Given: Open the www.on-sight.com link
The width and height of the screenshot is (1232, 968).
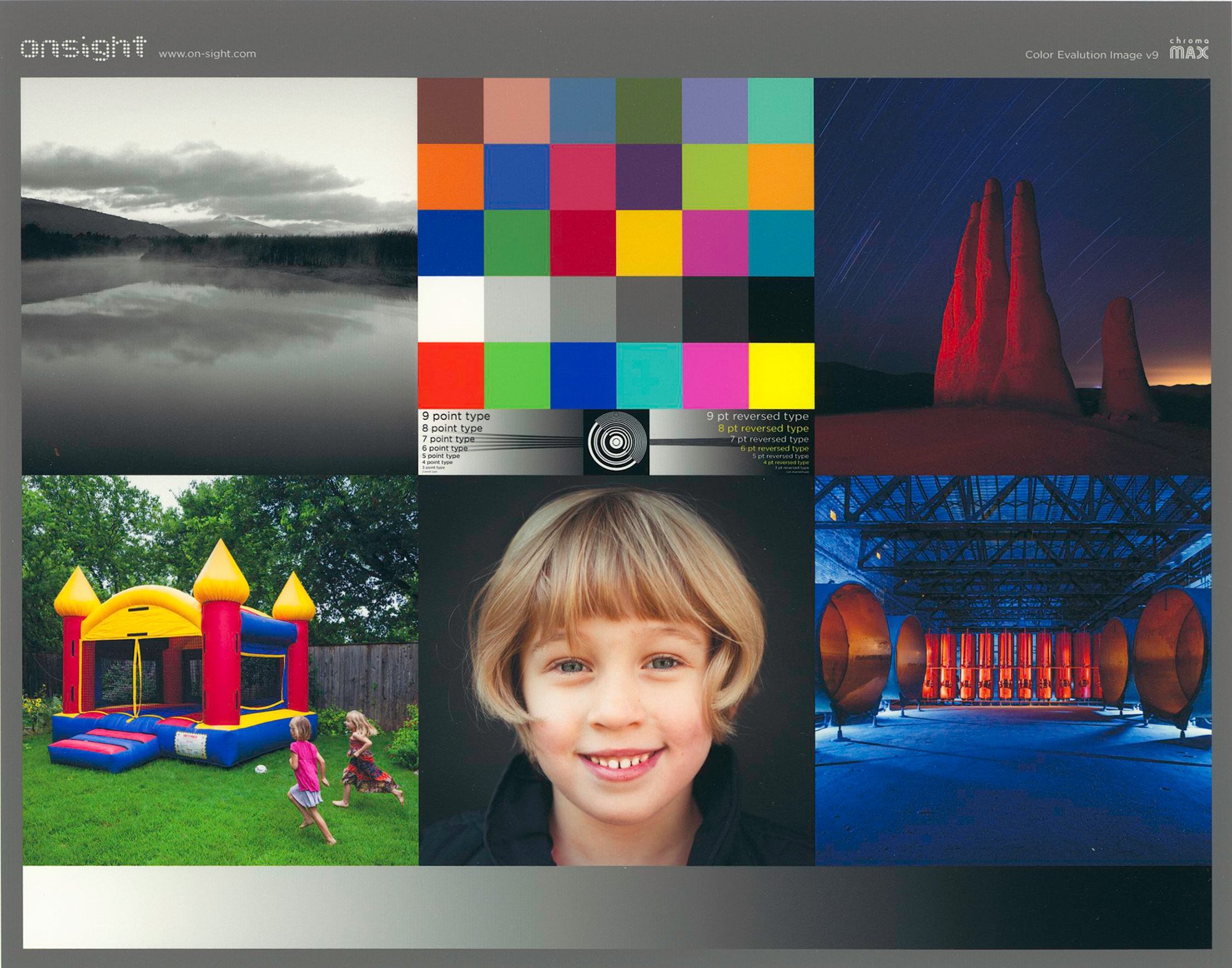Looking at the screenshot, I should click(x=207, y=54).
